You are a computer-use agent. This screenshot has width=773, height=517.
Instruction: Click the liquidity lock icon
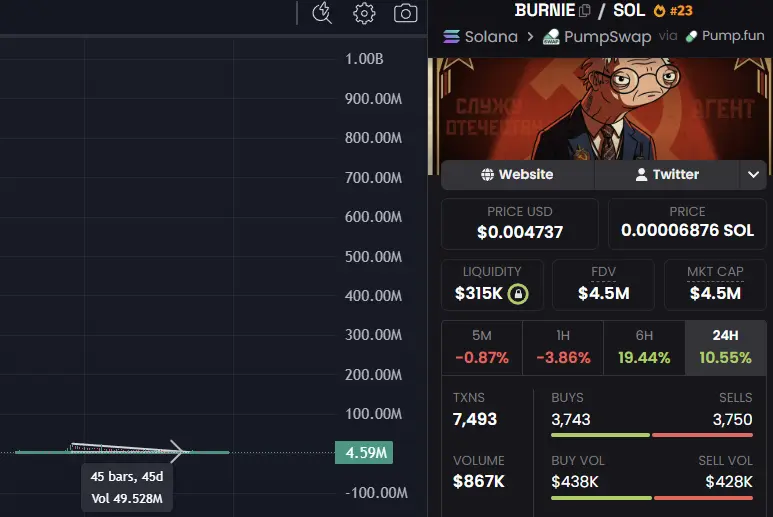click(518, 294)
